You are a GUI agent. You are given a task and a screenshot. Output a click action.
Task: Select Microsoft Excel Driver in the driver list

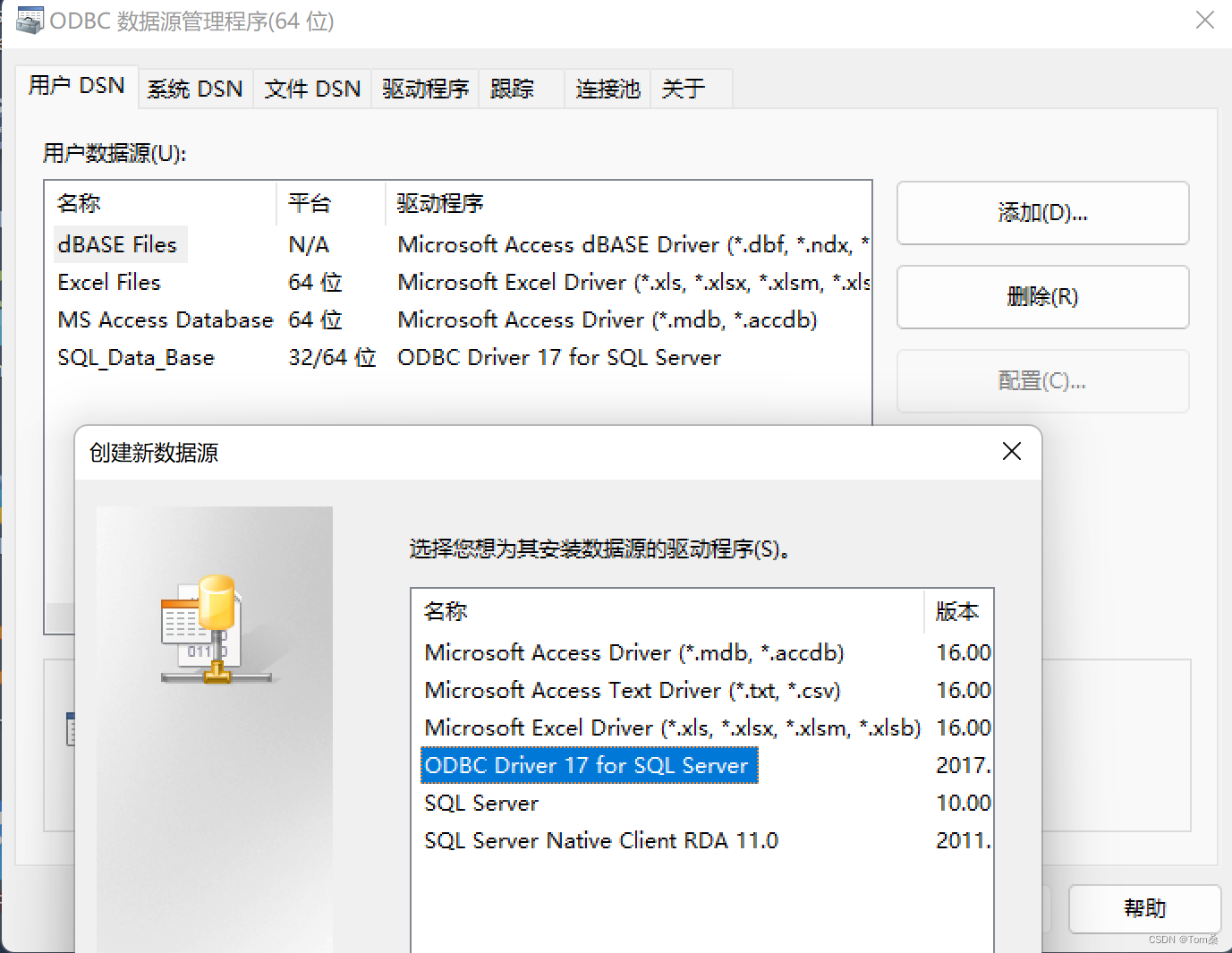coord(672,728)
